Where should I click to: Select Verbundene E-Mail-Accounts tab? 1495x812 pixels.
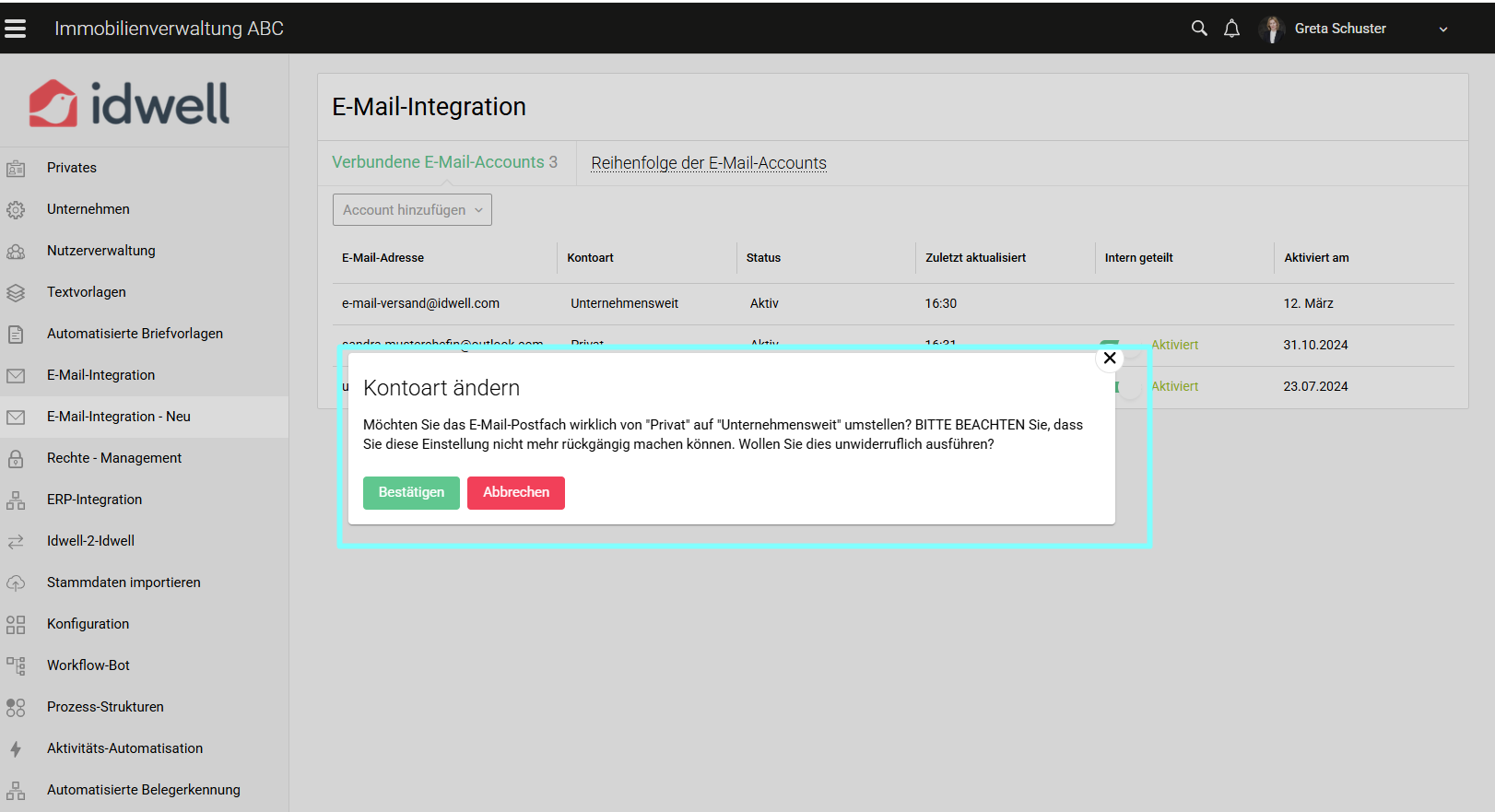444,162
